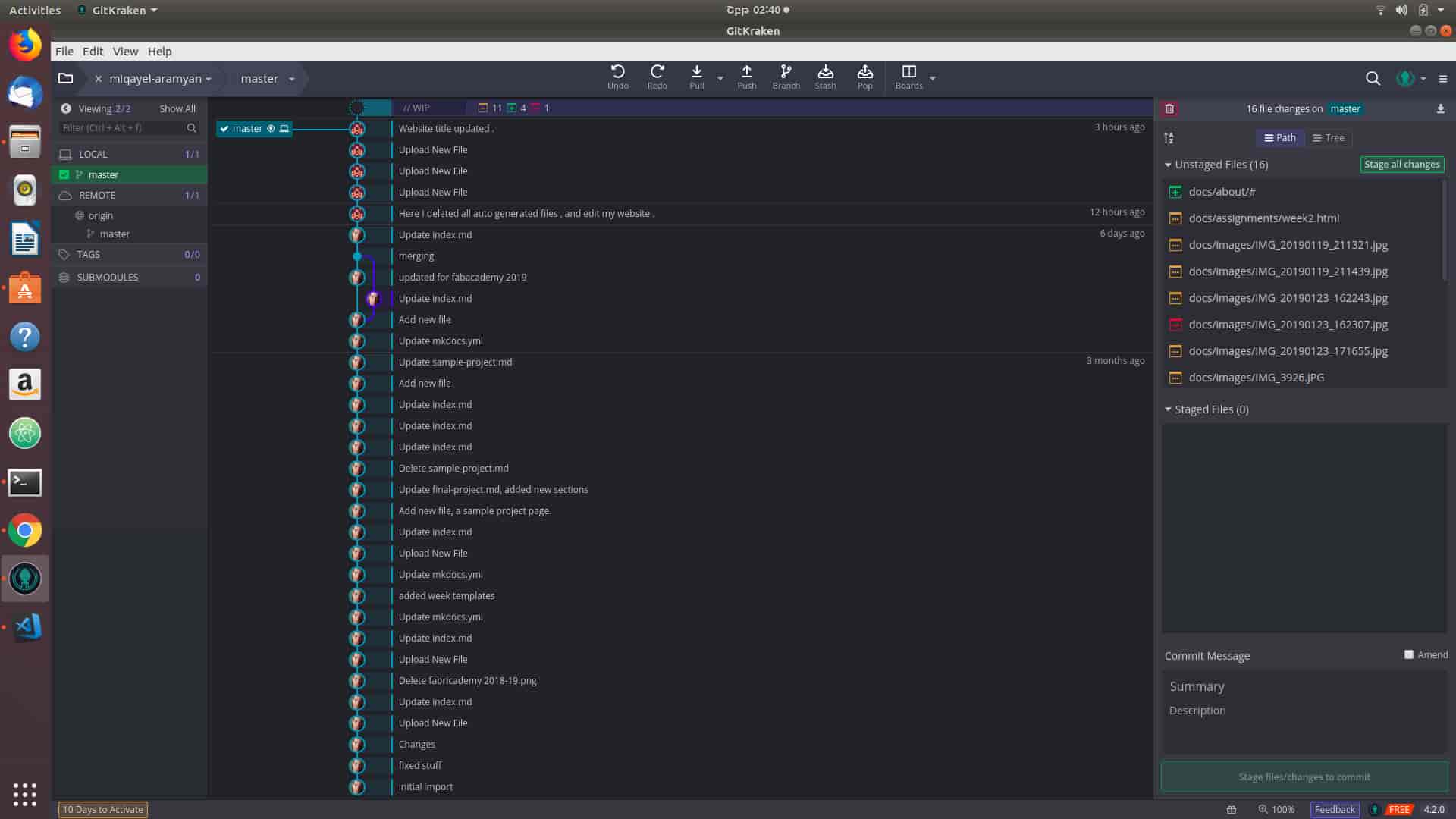Enable the Amend checkbox
The width and height of the screenshot is (1456, 819).
pos(1408,654)
